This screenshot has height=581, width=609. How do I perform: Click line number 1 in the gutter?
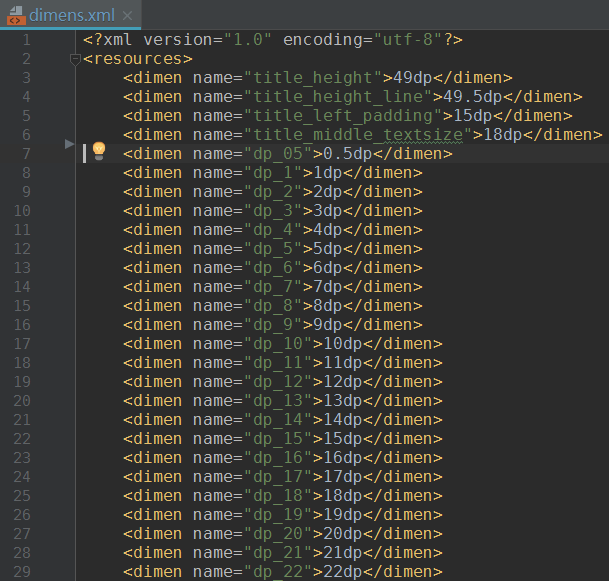pyautogui.click(x=26, y=40)
